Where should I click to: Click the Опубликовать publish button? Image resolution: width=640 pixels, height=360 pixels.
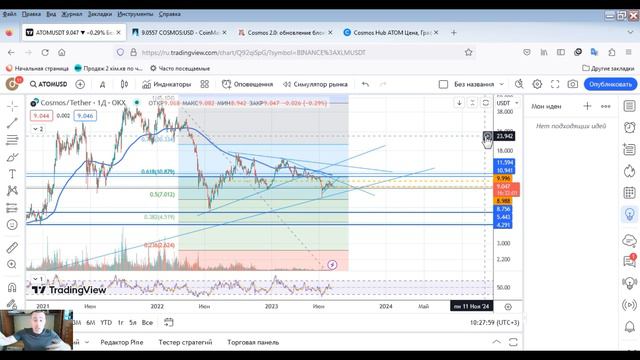[x=610, y=84]
